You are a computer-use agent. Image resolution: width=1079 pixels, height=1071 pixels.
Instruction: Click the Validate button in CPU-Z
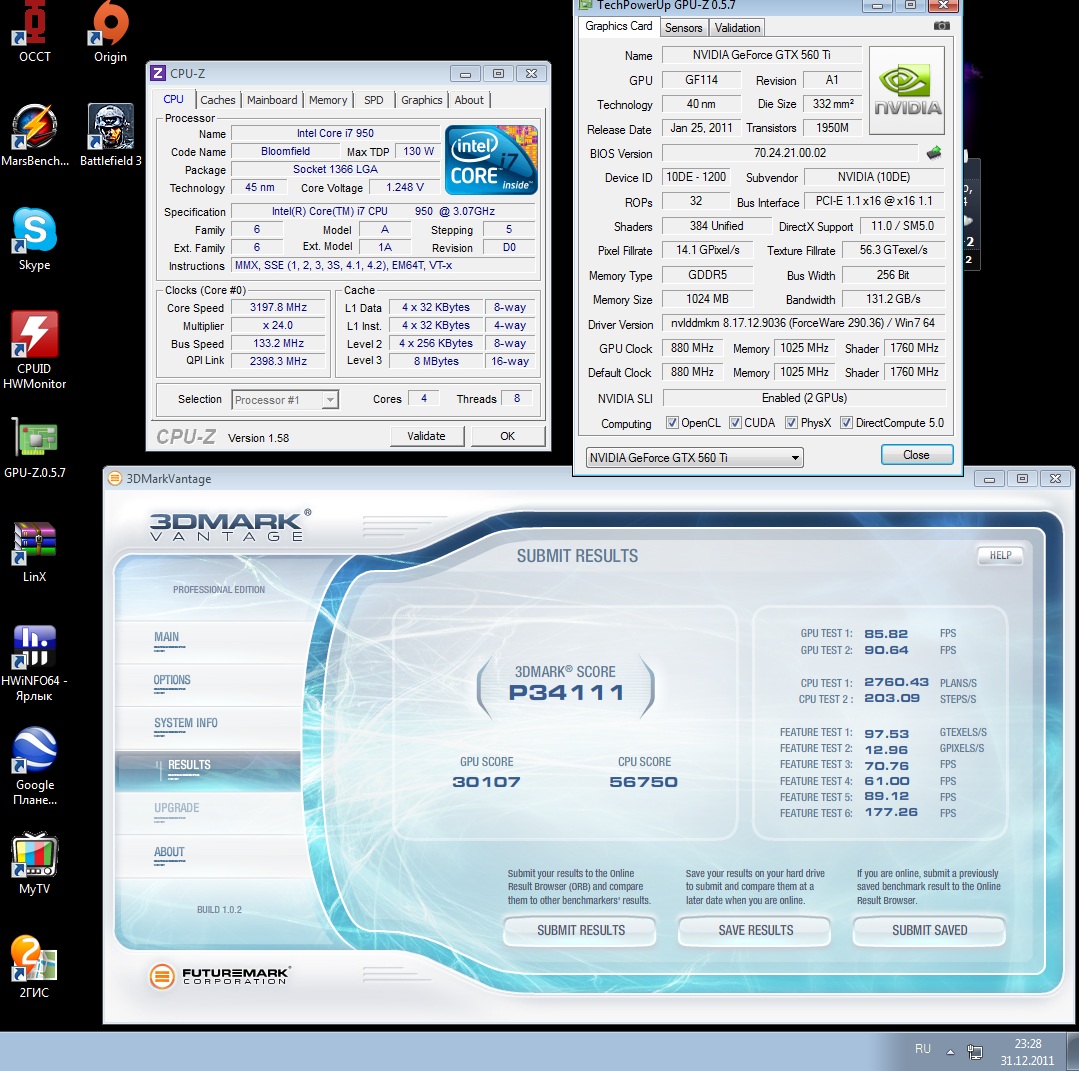(427, 436)
